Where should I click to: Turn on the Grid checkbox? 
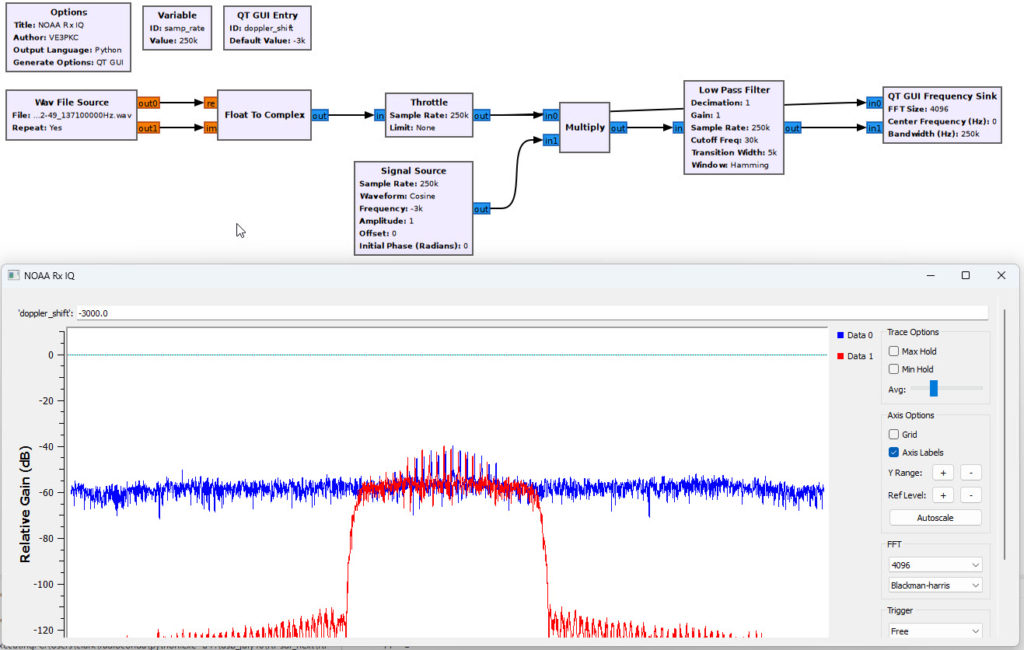(894, 434)
